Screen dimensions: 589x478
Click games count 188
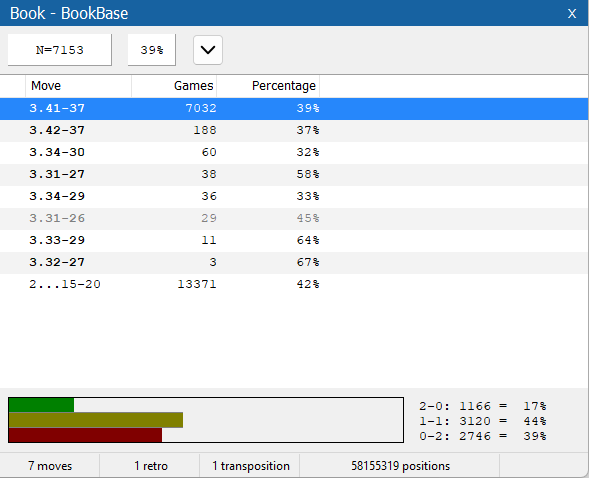pyautogui.click(x=205, y=131)
